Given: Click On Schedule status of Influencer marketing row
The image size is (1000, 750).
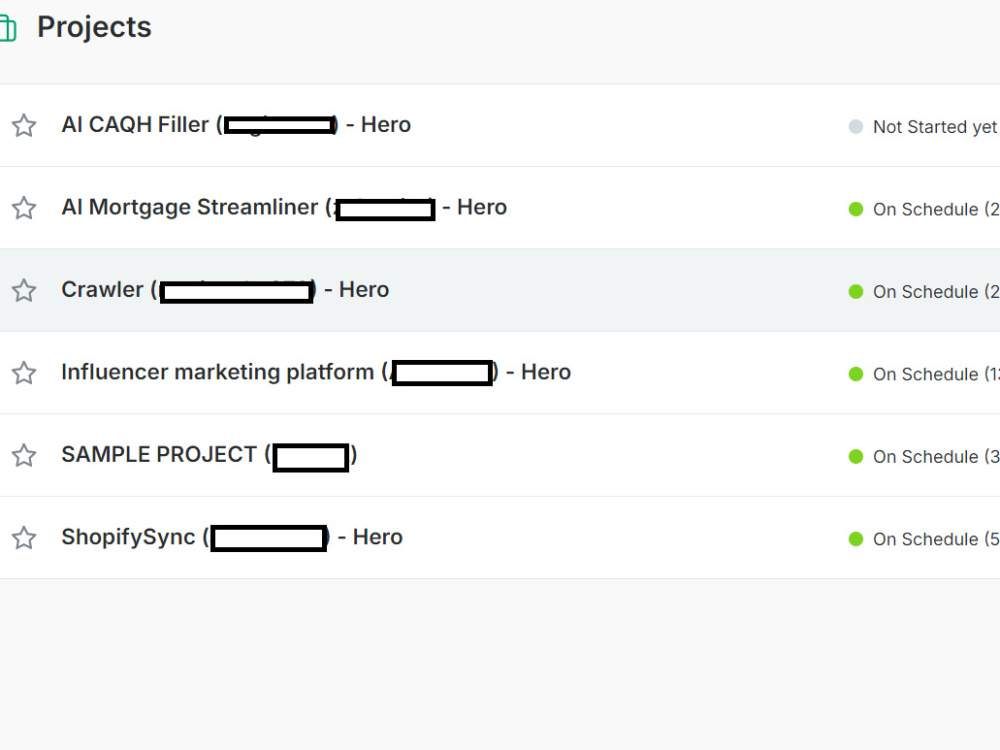Looking at the screenshot, I should click(x=936, y=374).
